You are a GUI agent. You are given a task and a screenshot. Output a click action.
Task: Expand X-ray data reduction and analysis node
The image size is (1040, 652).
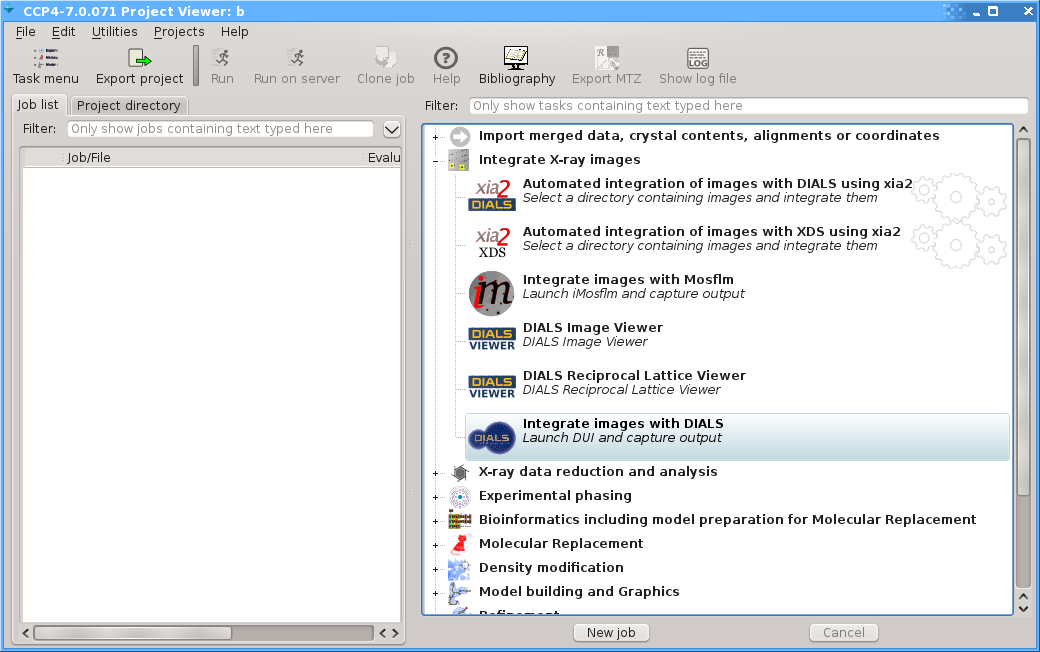pos(436,473)
